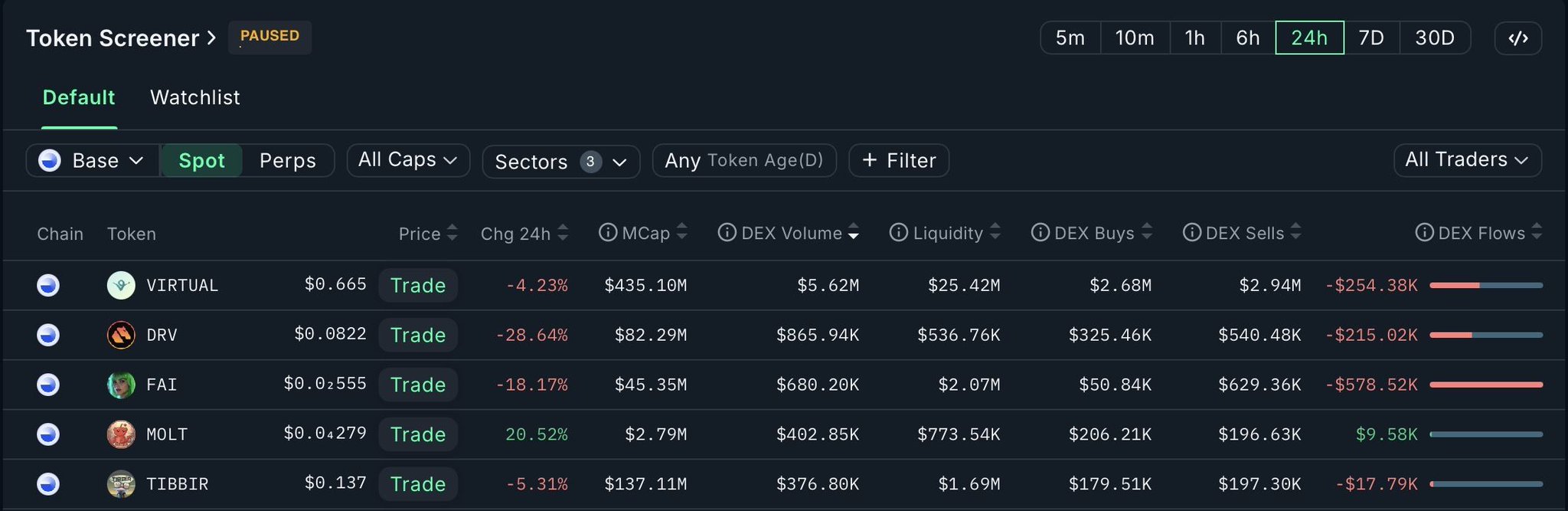Select the Default tab

(79, 97)
